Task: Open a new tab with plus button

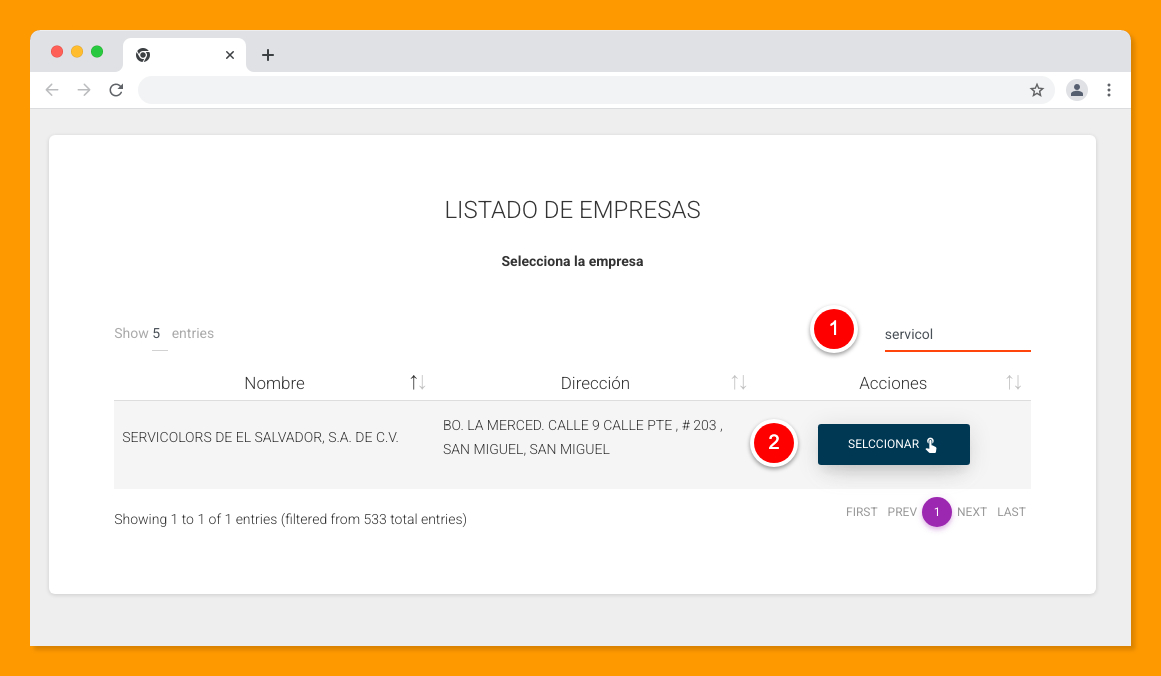Action: 267,55
